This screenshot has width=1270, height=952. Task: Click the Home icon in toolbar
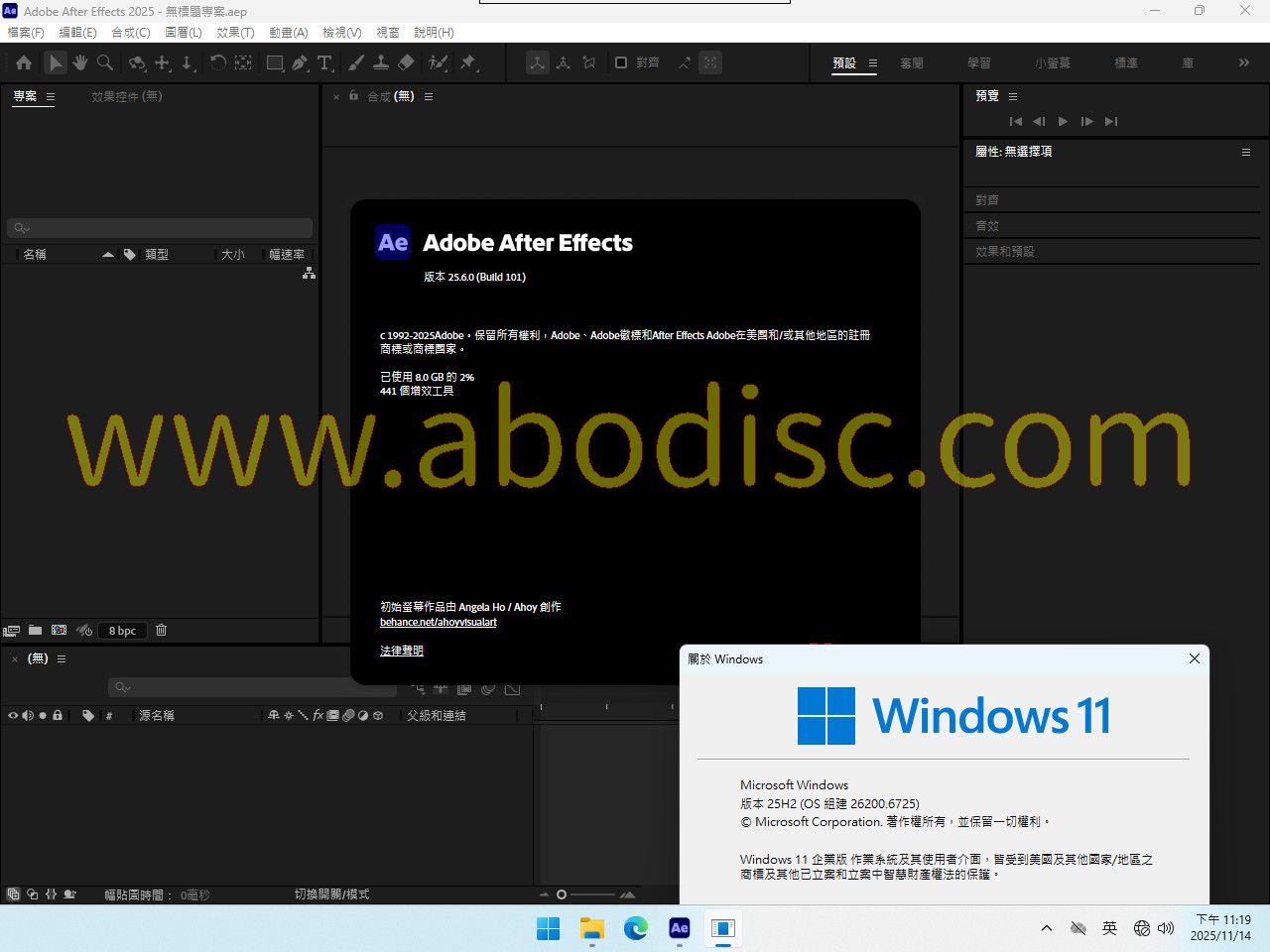24,63
